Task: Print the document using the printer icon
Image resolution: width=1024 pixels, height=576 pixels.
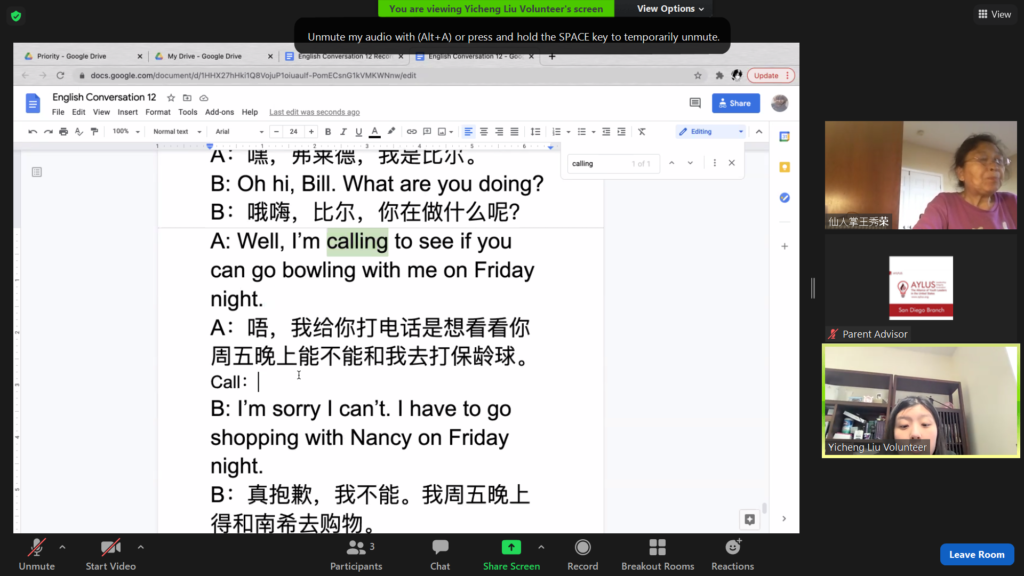Action: click(63, 132)
